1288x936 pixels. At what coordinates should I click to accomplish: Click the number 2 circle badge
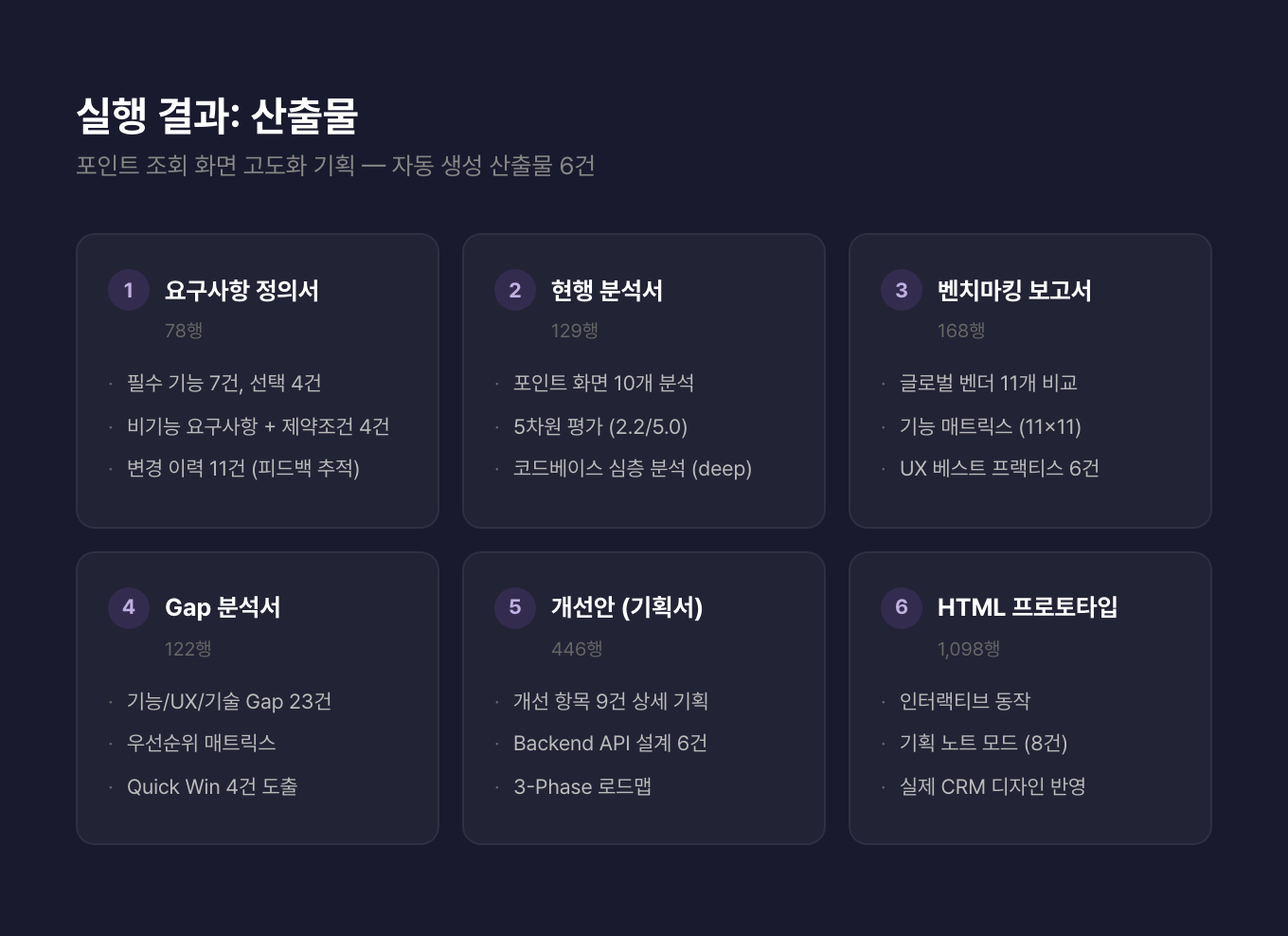(515, 290)
